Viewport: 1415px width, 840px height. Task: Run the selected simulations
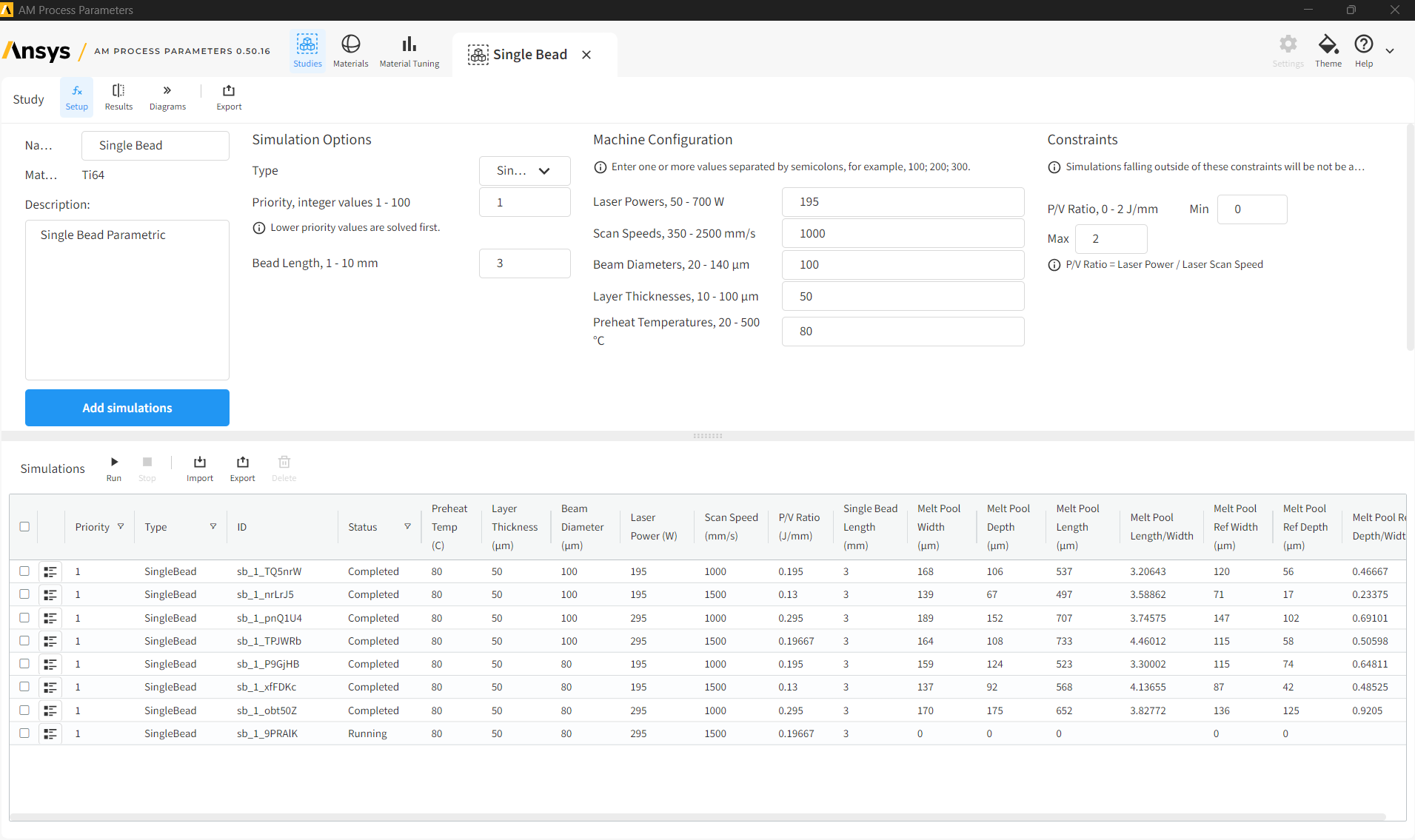114,468
